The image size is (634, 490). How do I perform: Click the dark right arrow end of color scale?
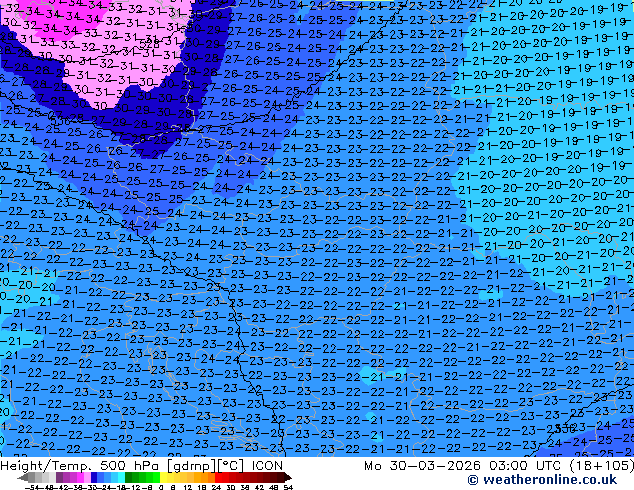pyautogui.click(x=287, y=477)
